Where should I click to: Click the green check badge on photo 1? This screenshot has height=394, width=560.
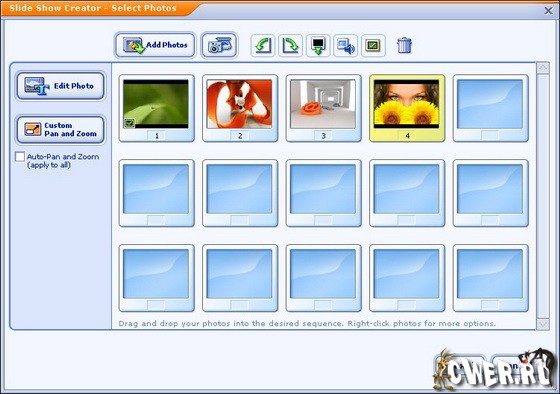(x=130, y=123)
